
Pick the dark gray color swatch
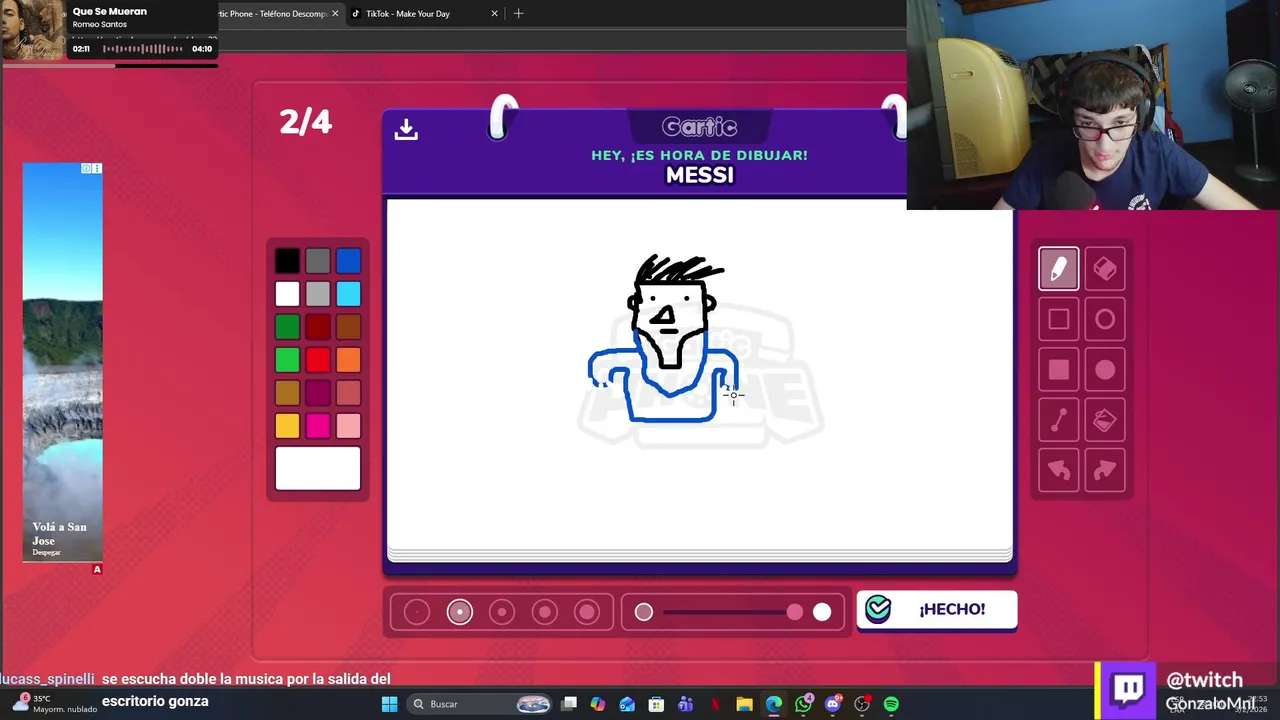[x=318, y=261]
